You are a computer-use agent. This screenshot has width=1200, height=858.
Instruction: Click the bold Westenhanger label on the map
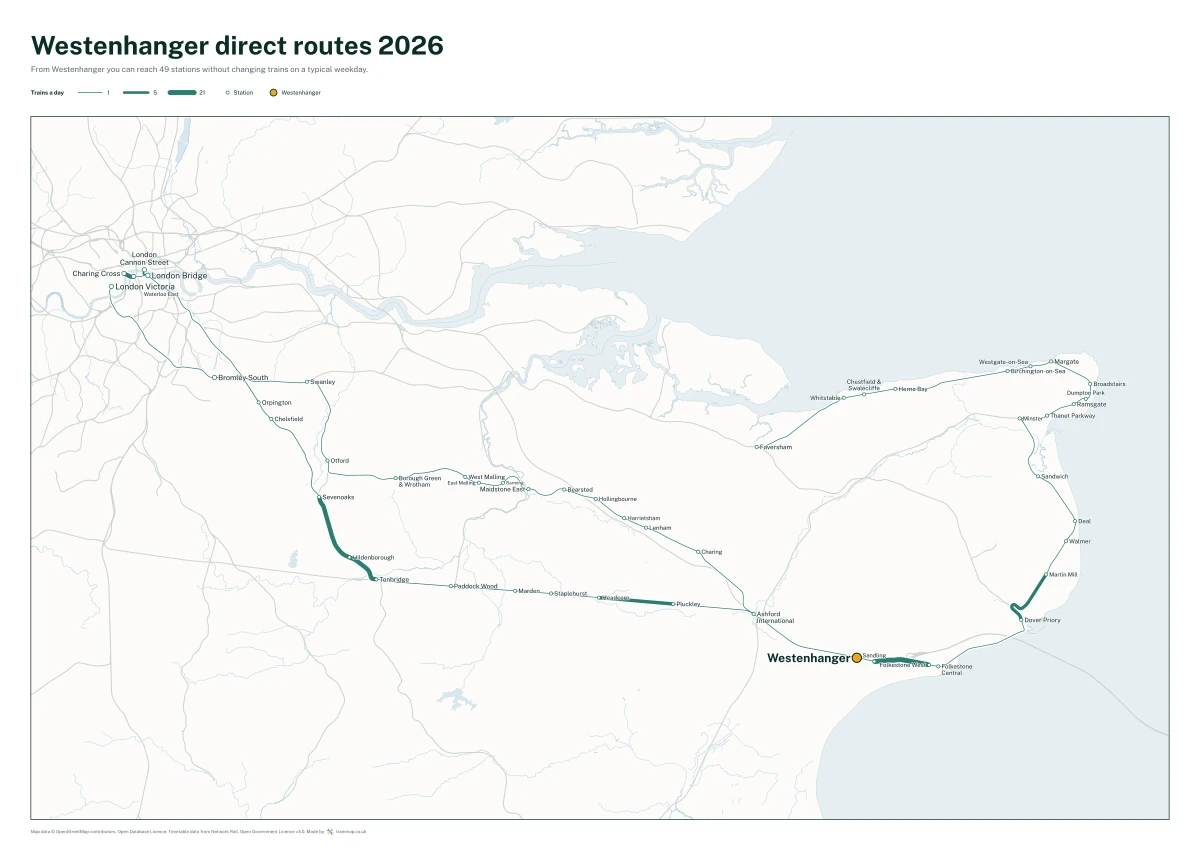[808, 658]
